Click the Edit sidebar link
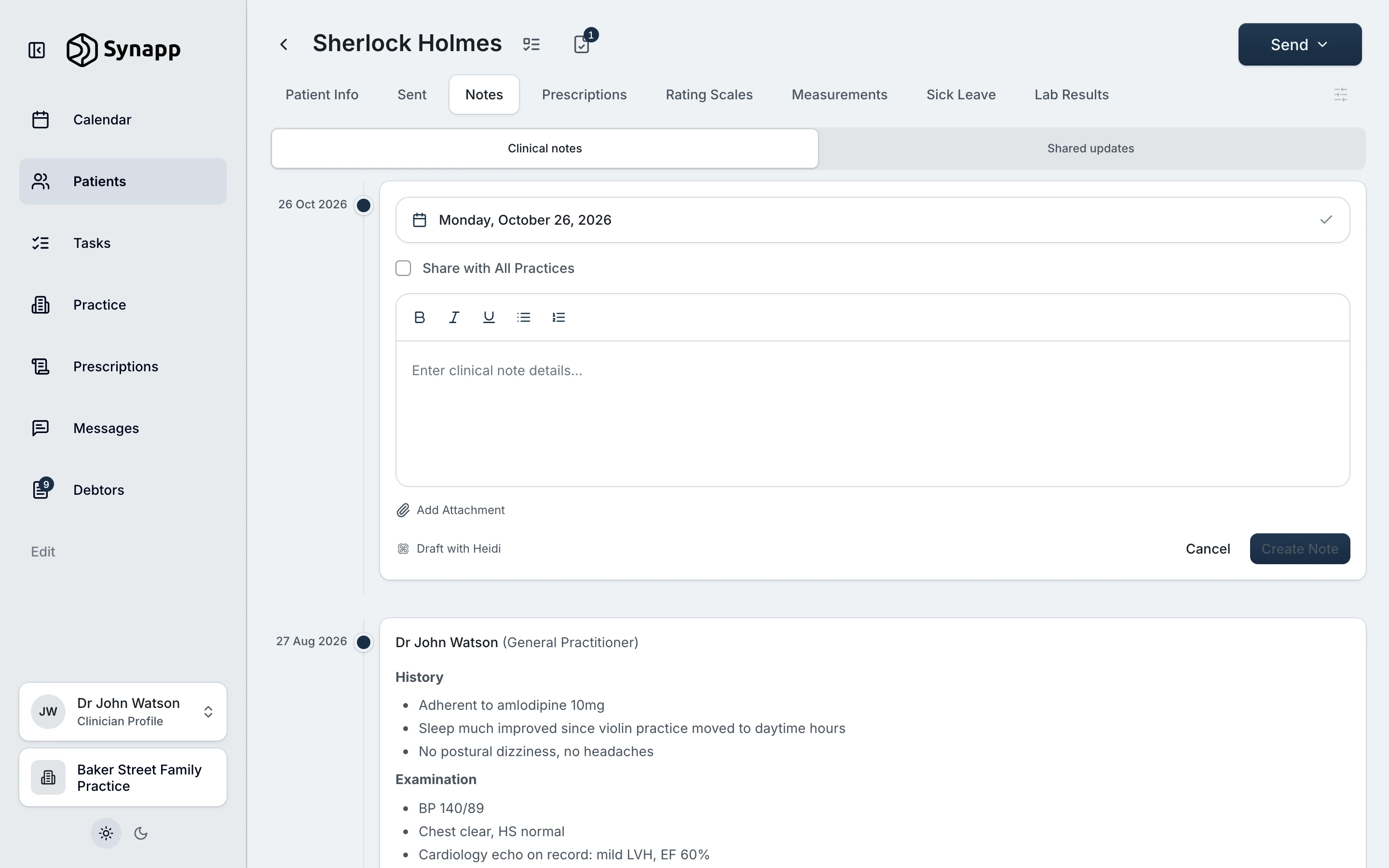The image size is (1389, 868). 43,552
